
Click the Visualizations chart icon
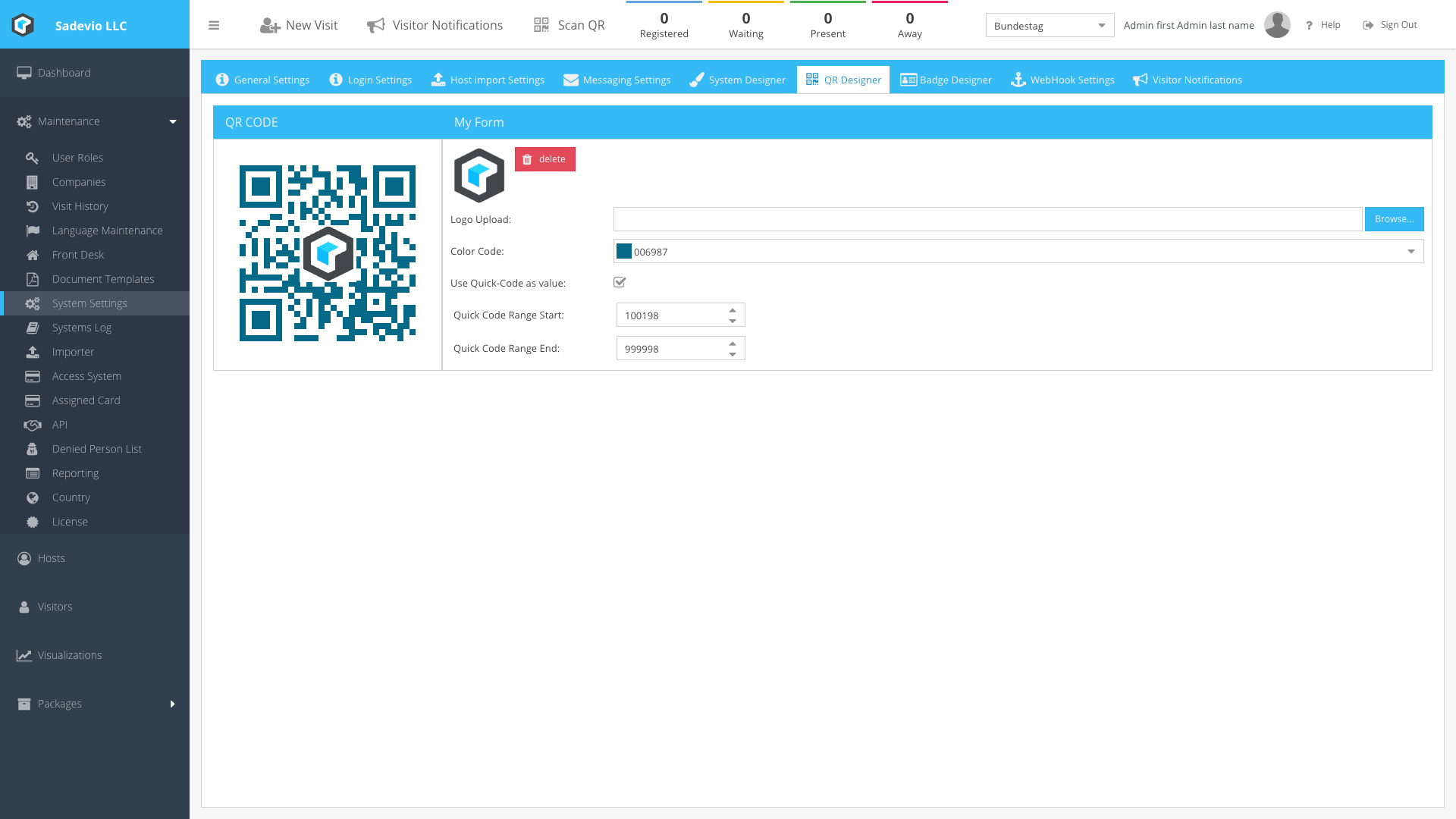pos(24,655)
